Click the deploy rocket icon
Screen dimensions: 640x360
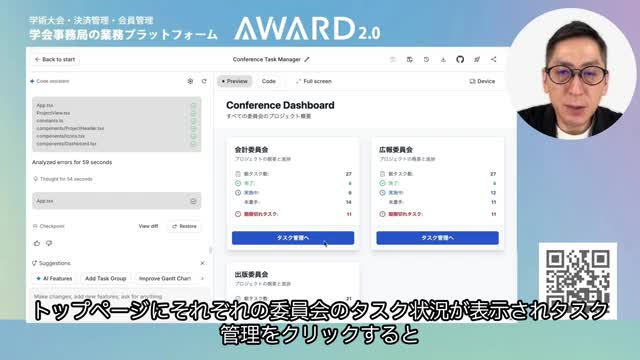(477, 60)
